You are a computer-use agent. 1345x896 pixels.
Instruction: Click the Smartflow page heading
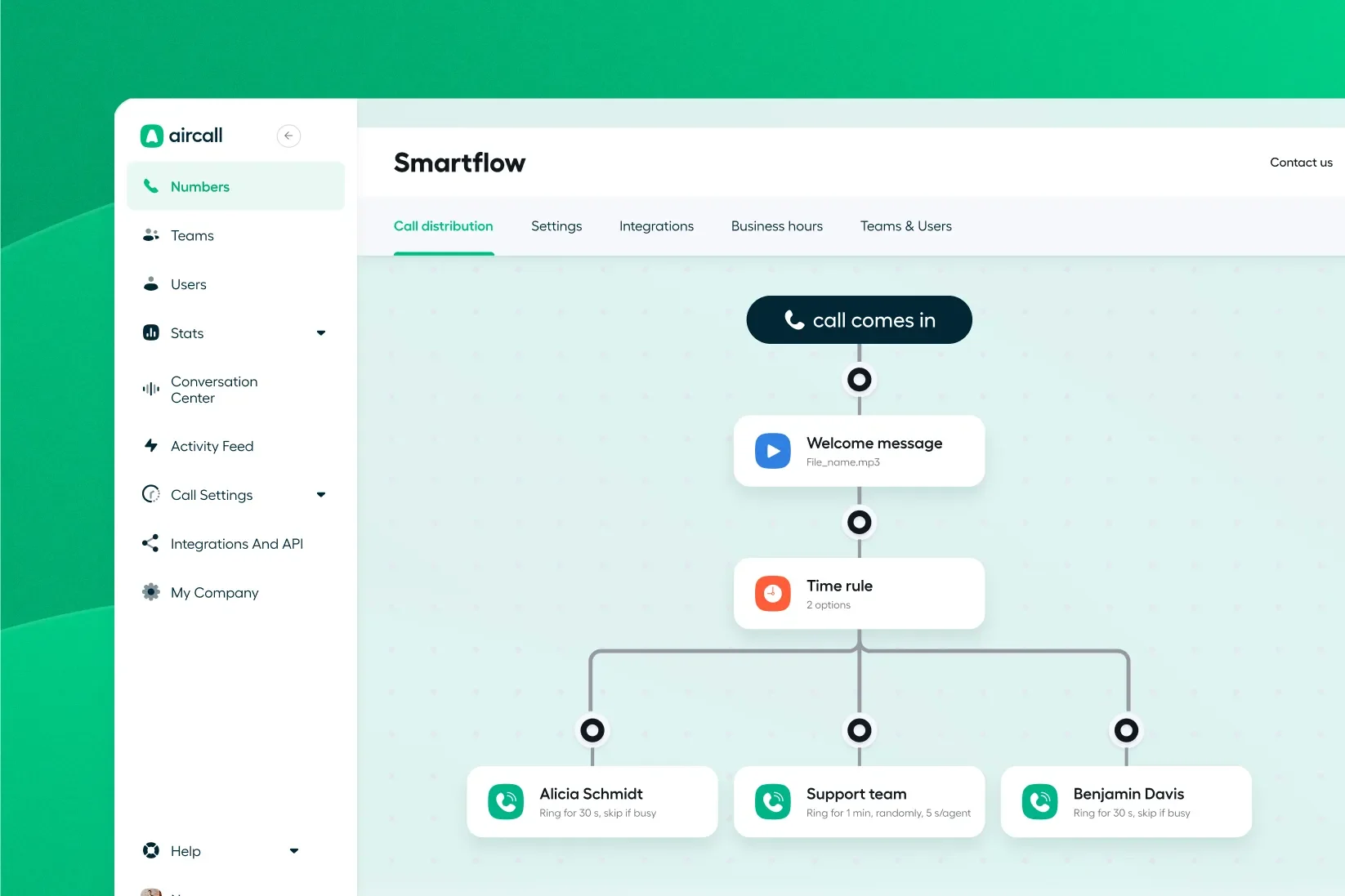(460, 163)
